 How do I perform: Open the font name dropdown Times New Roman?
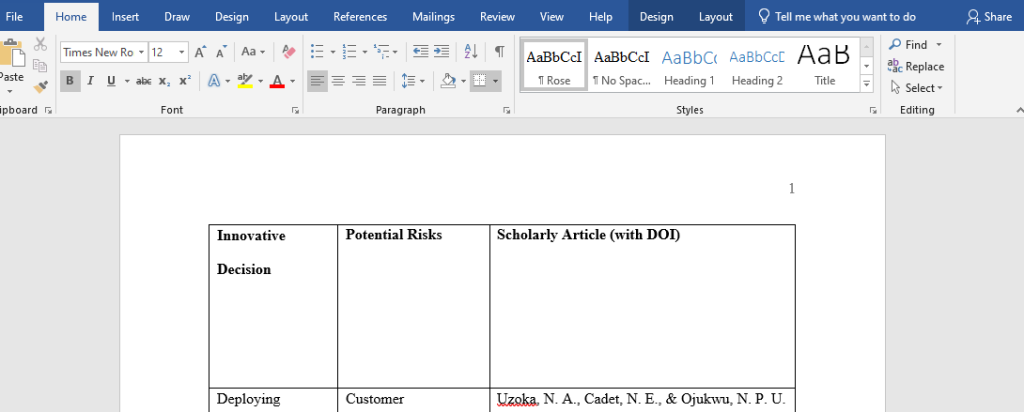(141, 52)
